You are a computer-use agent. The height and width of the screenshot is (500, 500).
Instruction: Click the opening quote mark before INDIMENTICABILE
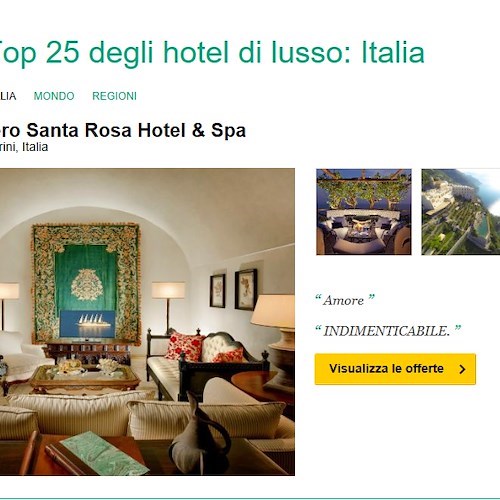318,328
